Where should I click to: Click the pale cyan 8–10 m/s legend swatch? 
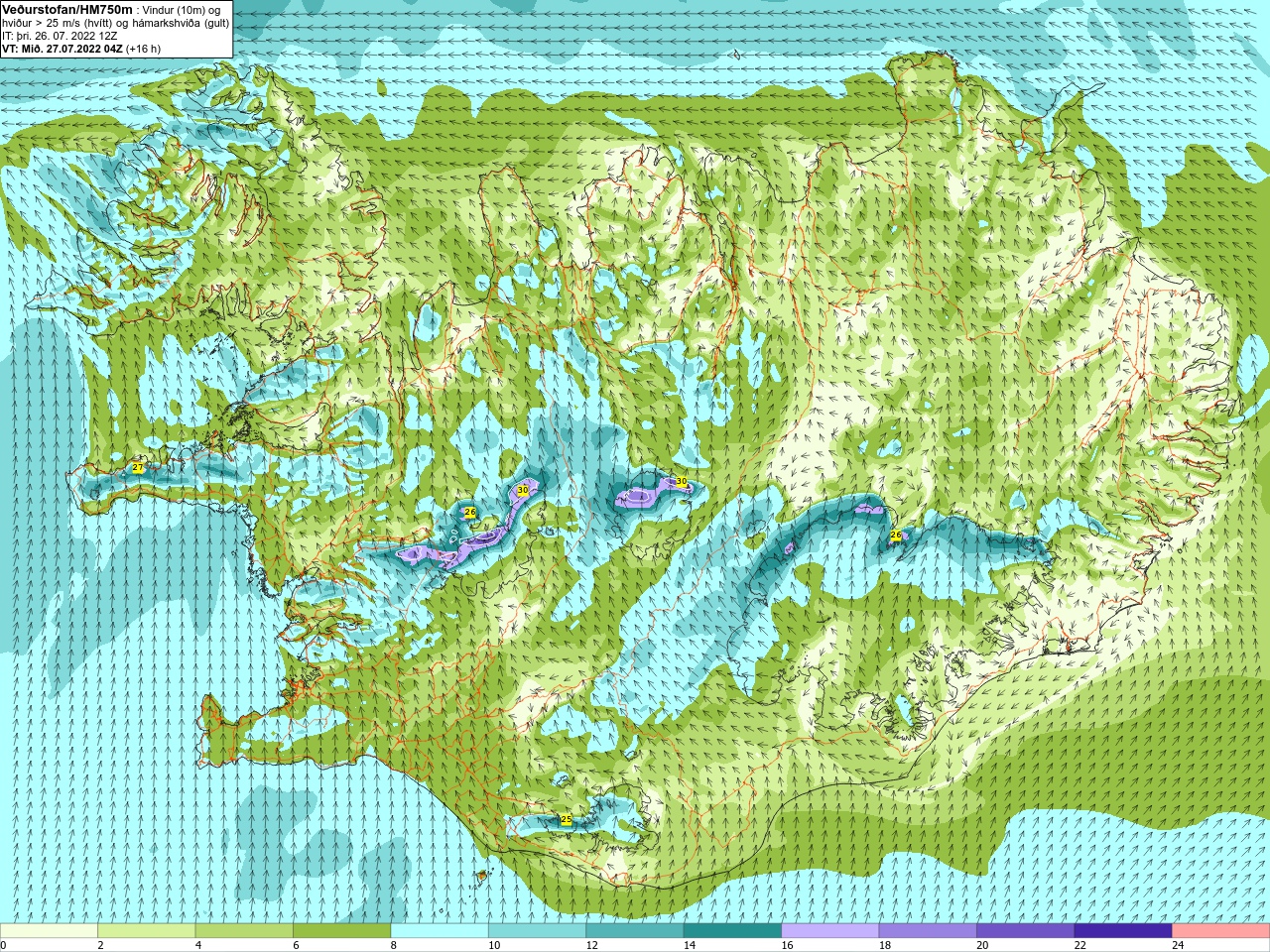[x=440, y=931]
